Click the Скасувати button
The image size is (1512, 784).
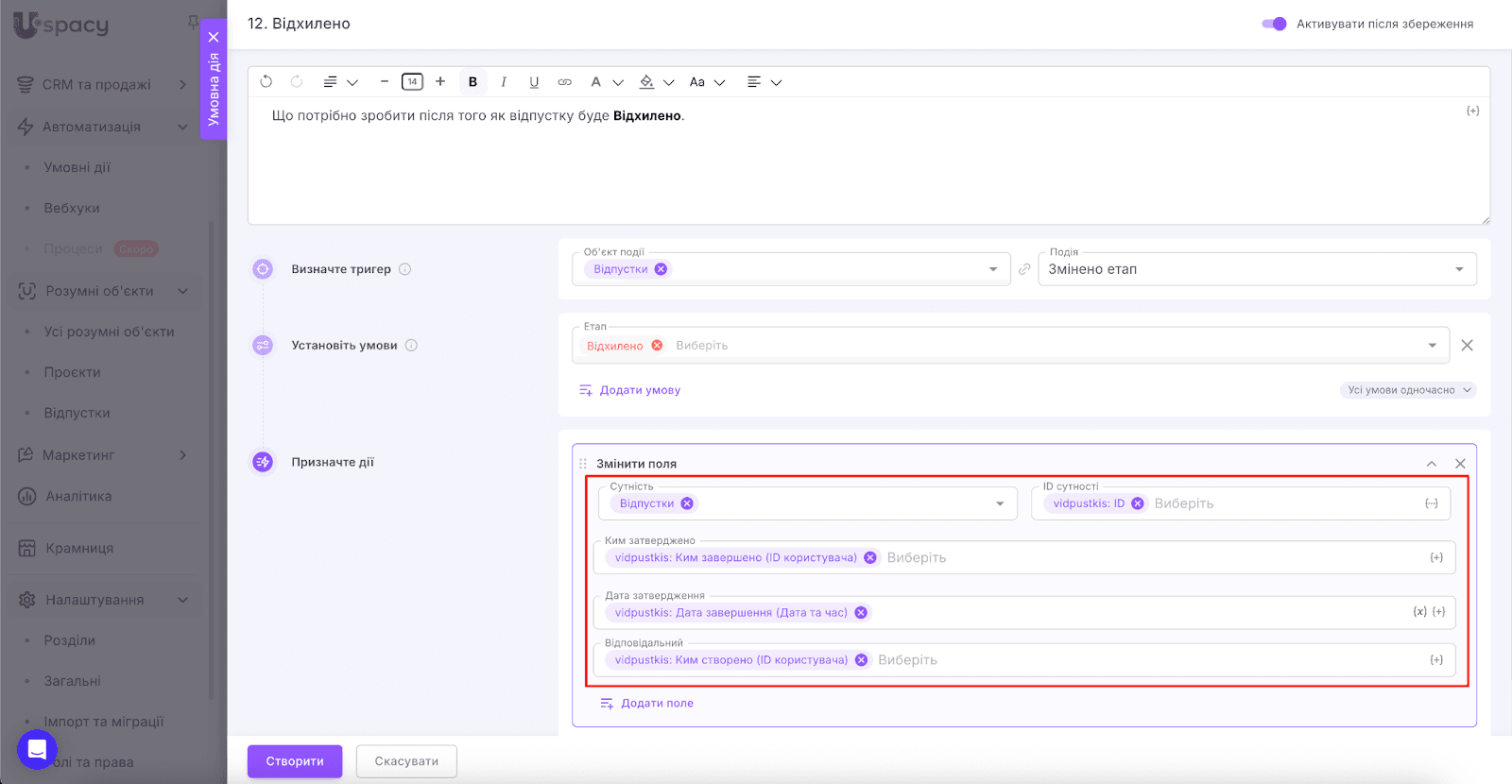[x=406, y=761]
